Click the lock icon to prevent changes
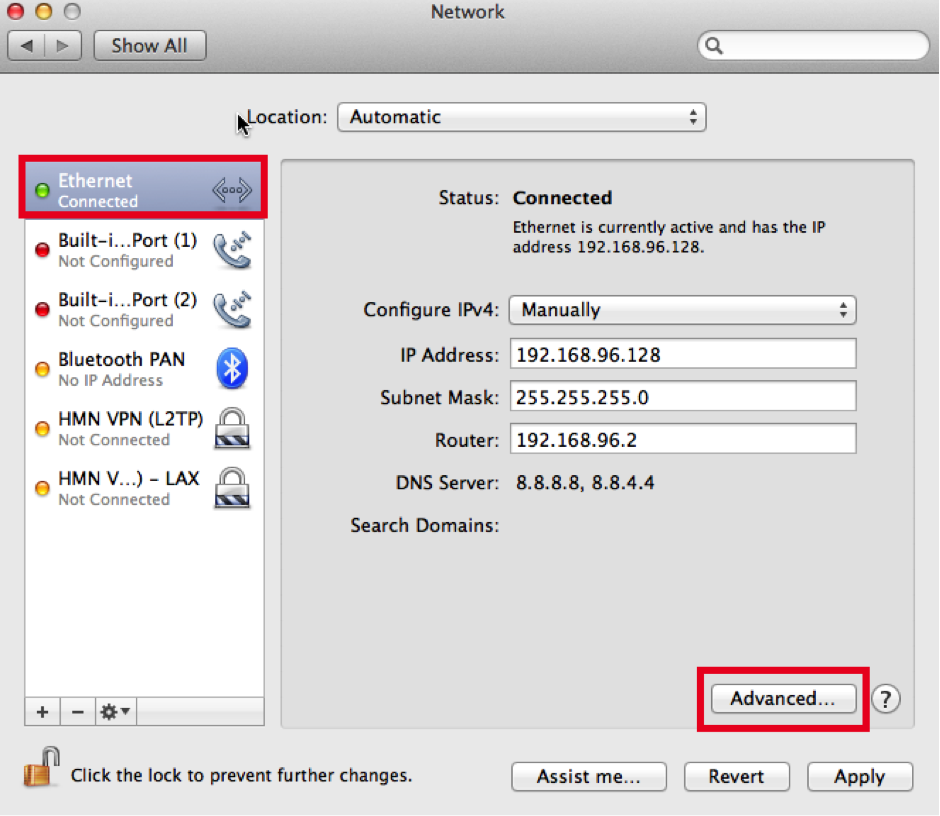 [x=41, y=767]
